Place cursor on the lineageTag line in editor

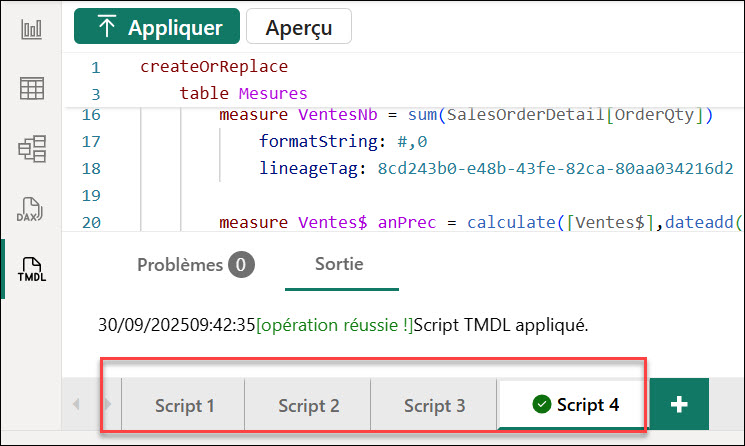point(495,168)
